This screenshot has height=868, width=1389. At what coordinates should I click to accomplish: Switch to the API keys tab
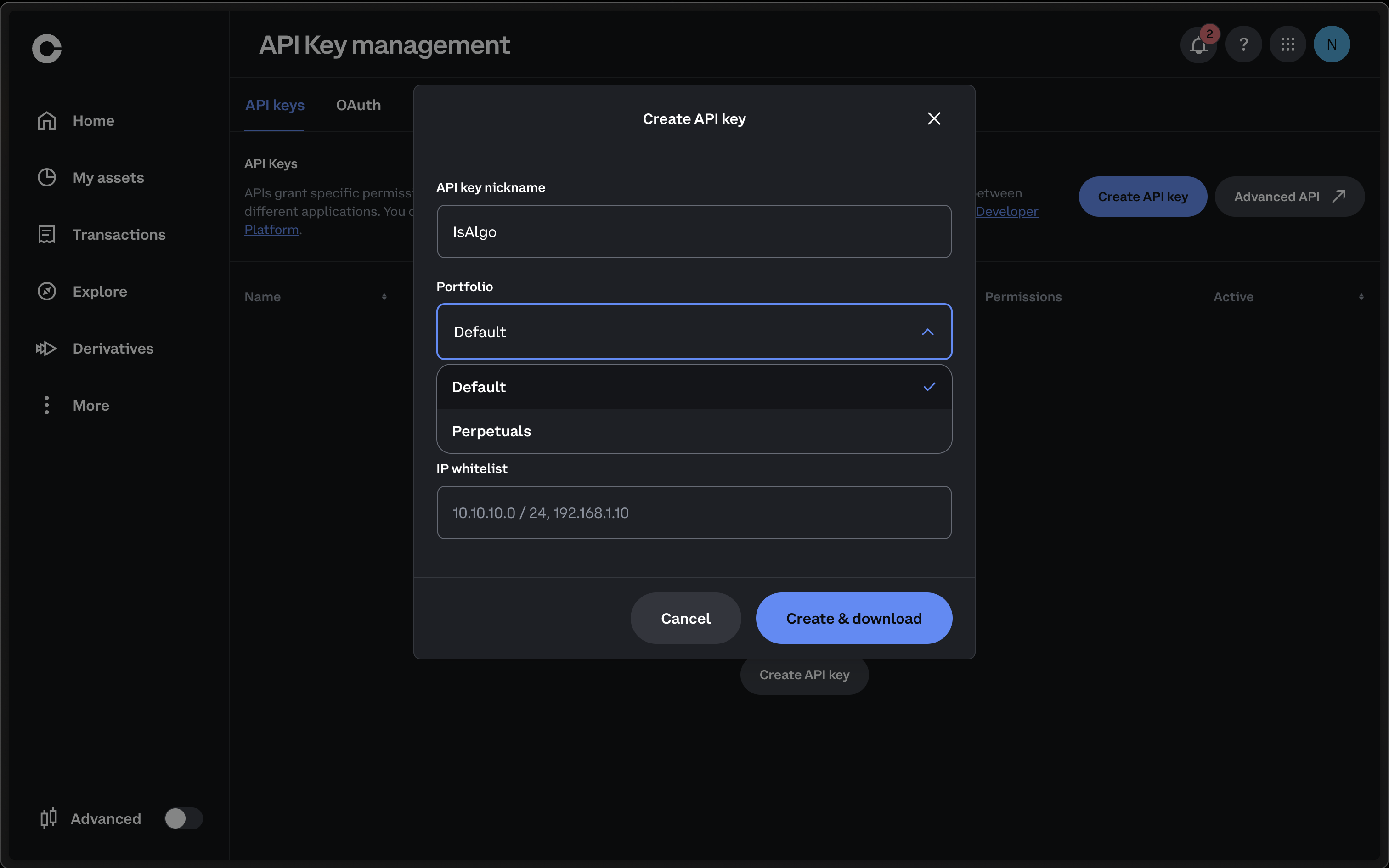tap(274, 105)
